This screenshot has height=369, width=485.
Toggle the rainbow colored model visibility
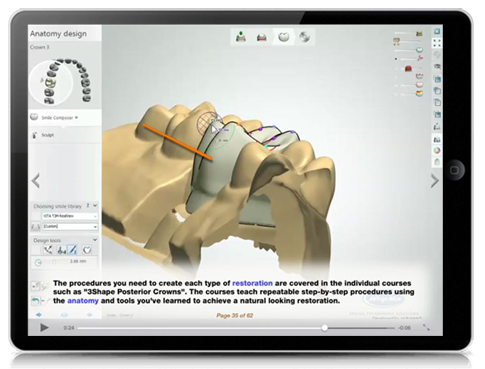[419, 94]
